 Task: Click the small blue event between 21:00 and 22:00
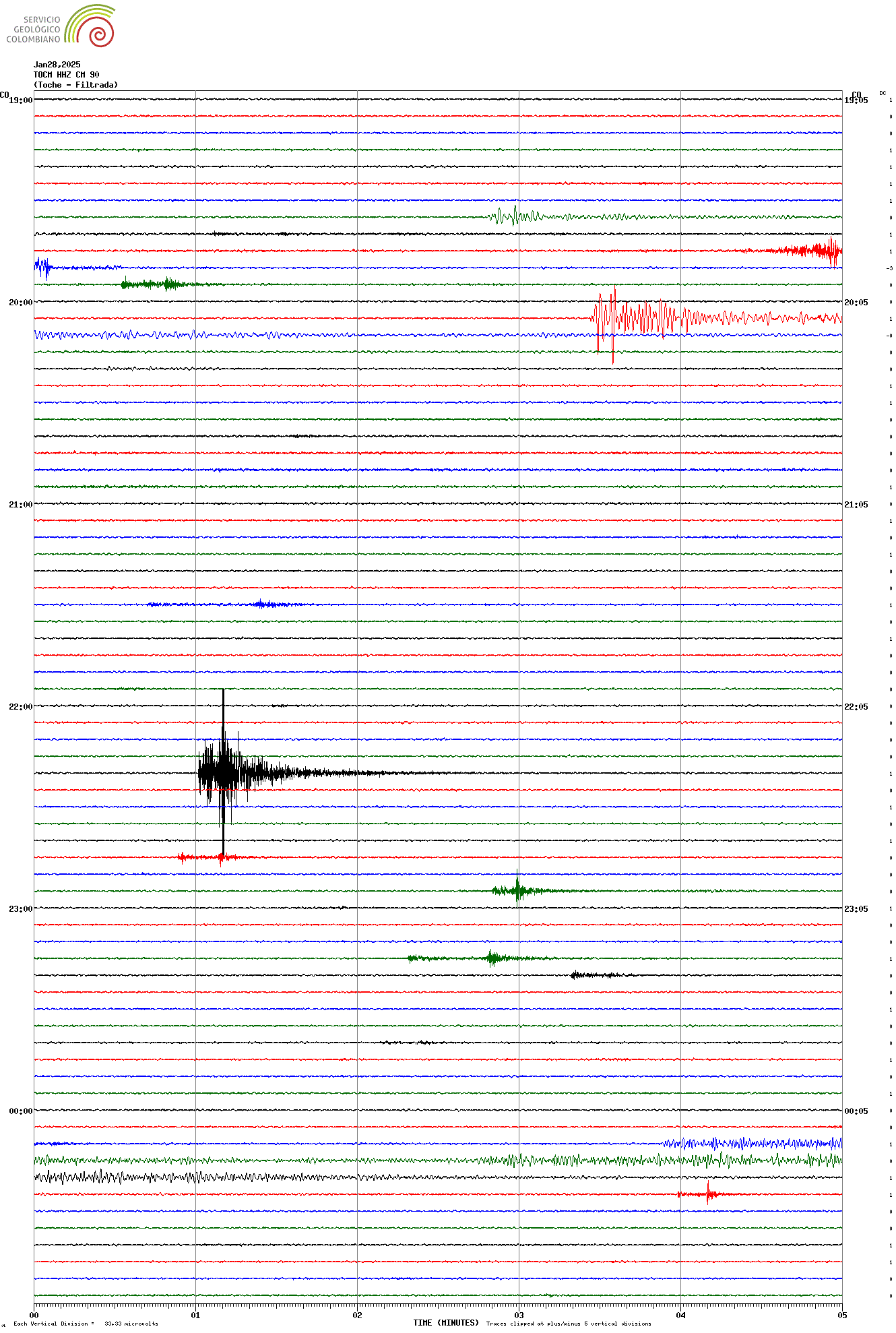261,604
